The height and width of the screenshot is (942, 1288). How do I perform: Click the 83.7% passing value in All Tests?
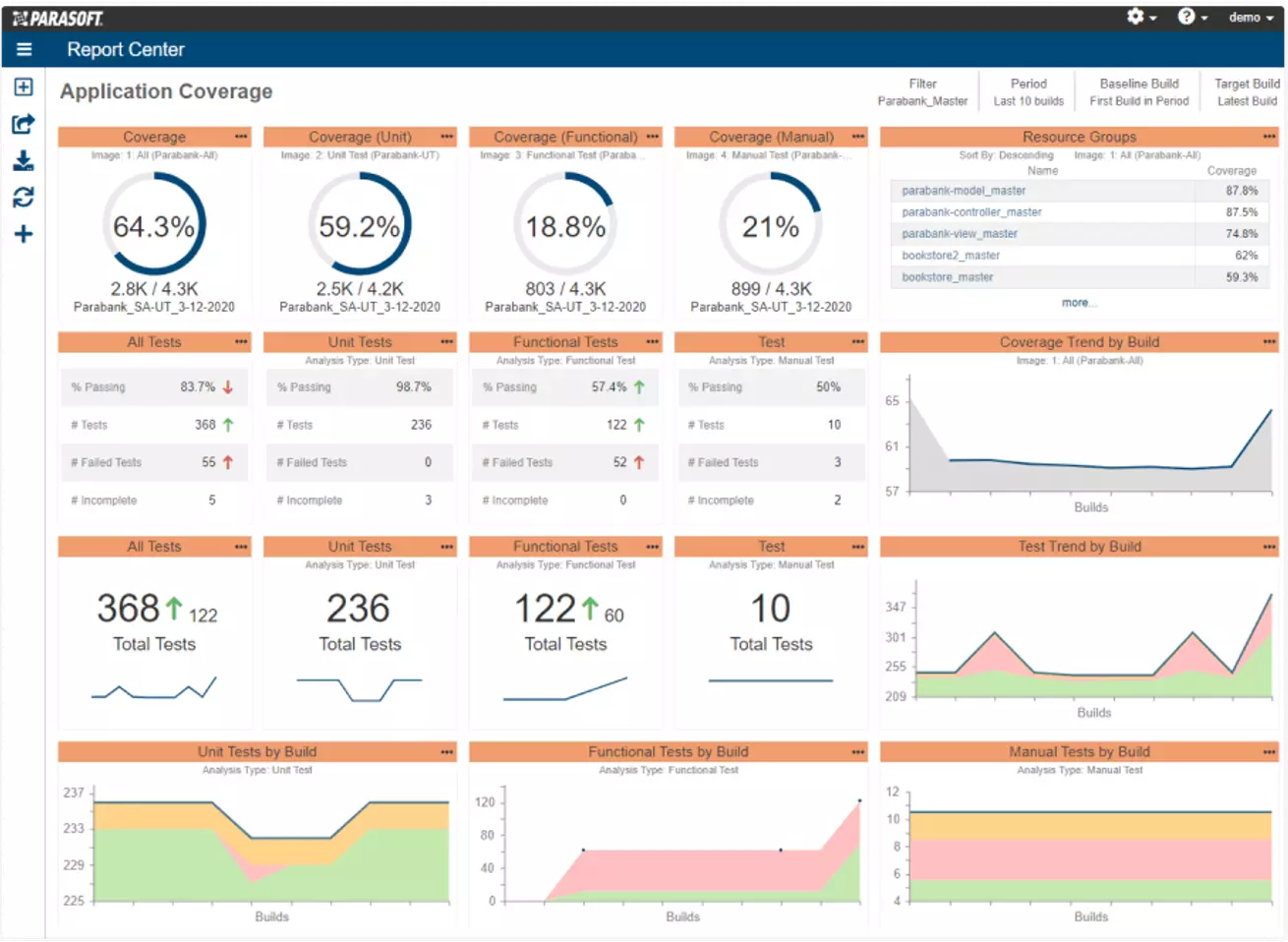pyautogui.click(x=198, y=387)
